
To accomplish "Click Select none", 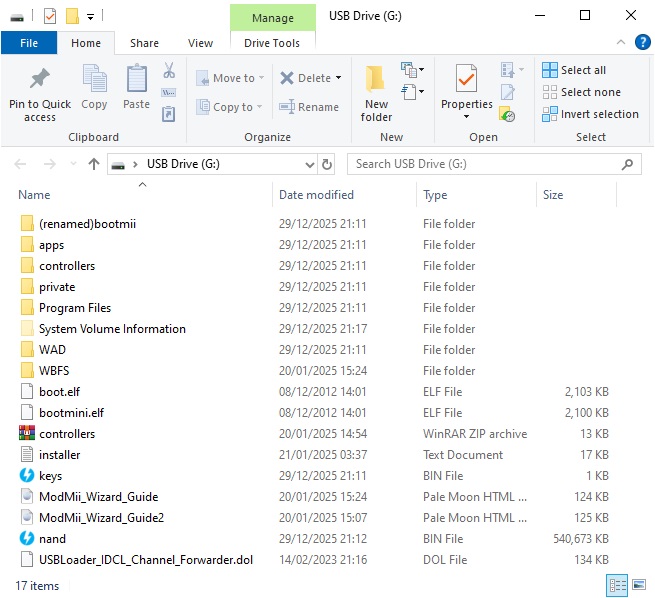I will tap(581, 92).
